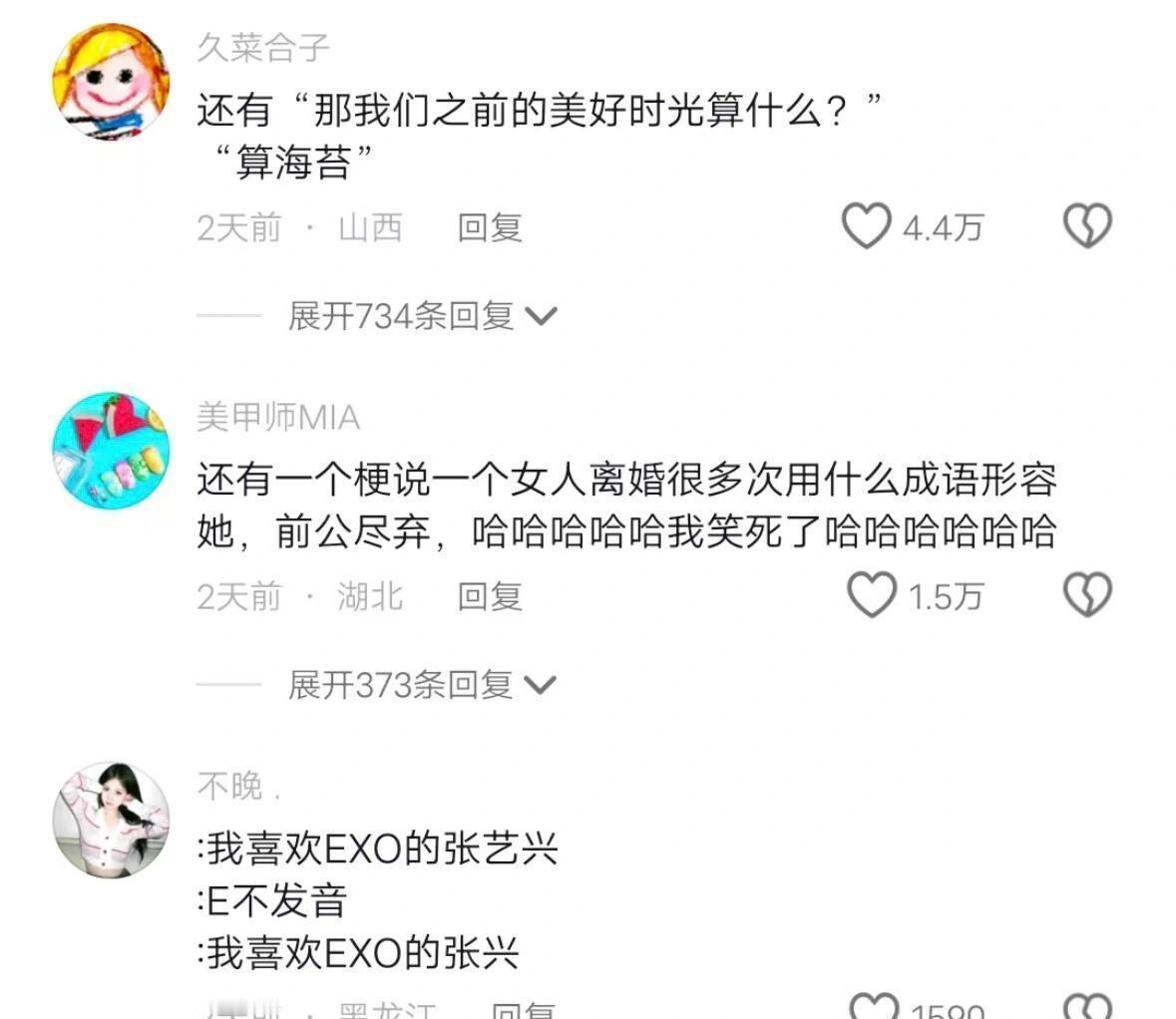Select the 算海苔 comment text
1176x1019 pixels.
(293, 162)
